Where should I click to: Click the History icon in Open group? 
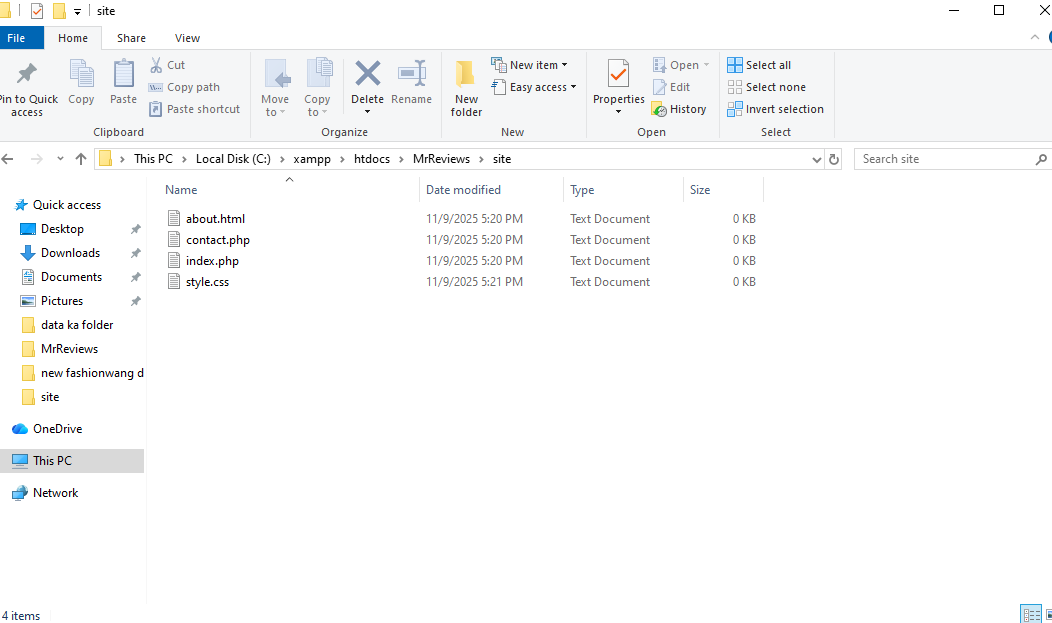pyautogui.click(x=679, y=109)
